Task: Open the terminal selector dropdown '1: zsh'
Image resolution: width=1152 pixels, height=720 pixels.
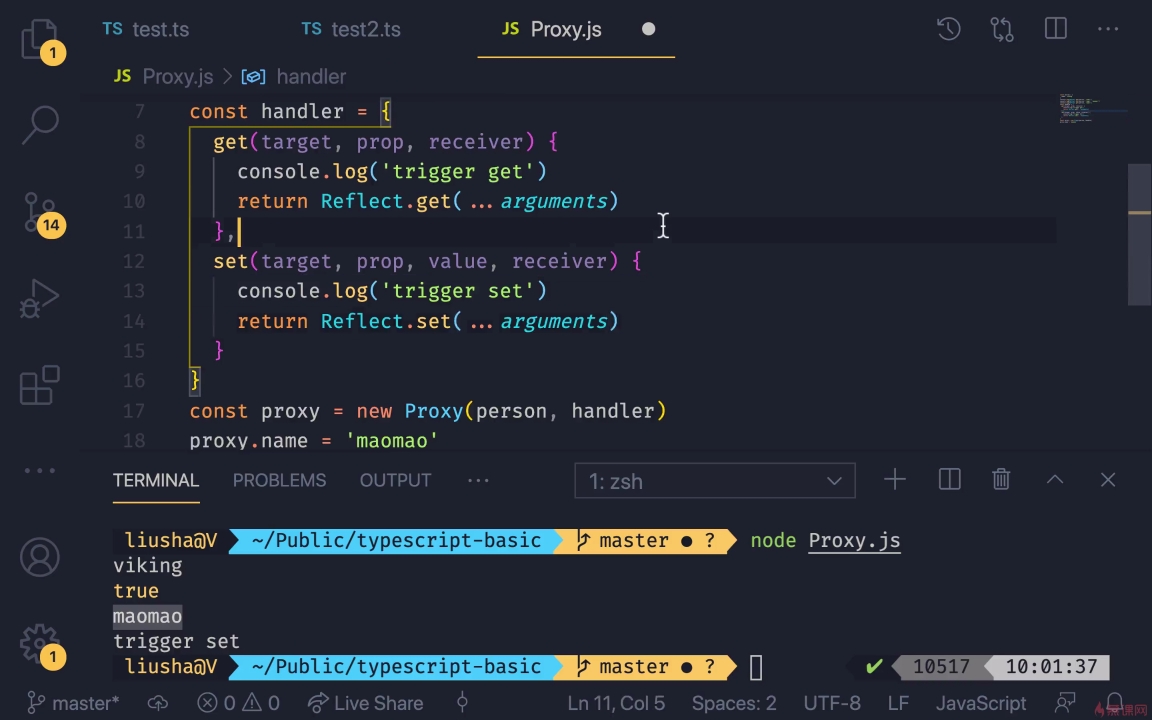Action: pos(715,481)
